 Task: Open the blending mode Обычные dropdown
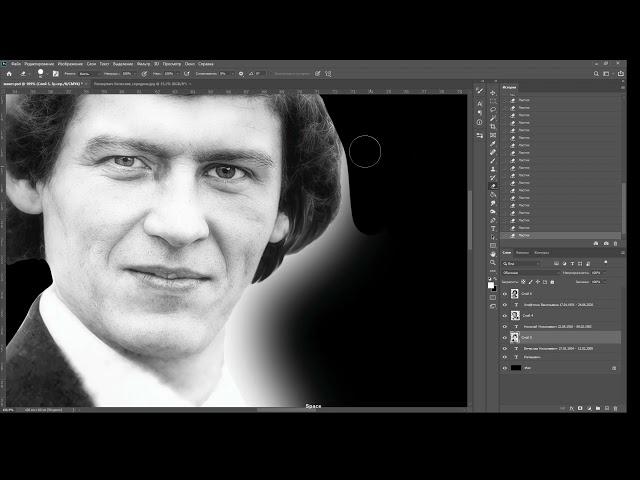[531, 273]
